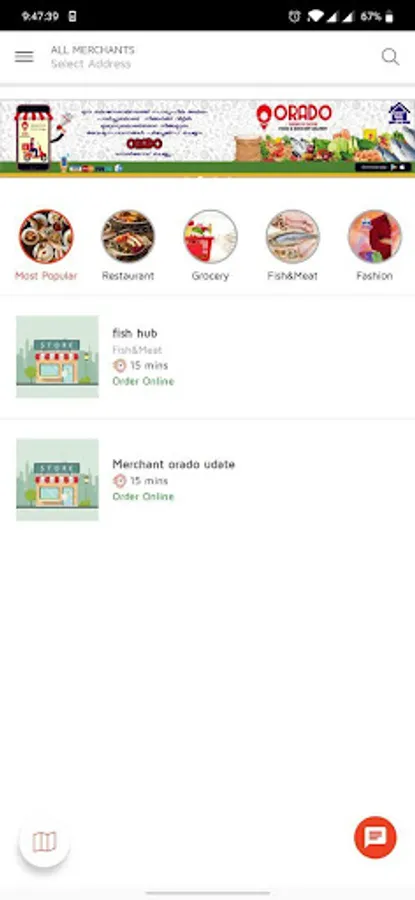Open the ORADO promotional banner
The width and height of the screenshot is (415, 900).
(207, 138)
